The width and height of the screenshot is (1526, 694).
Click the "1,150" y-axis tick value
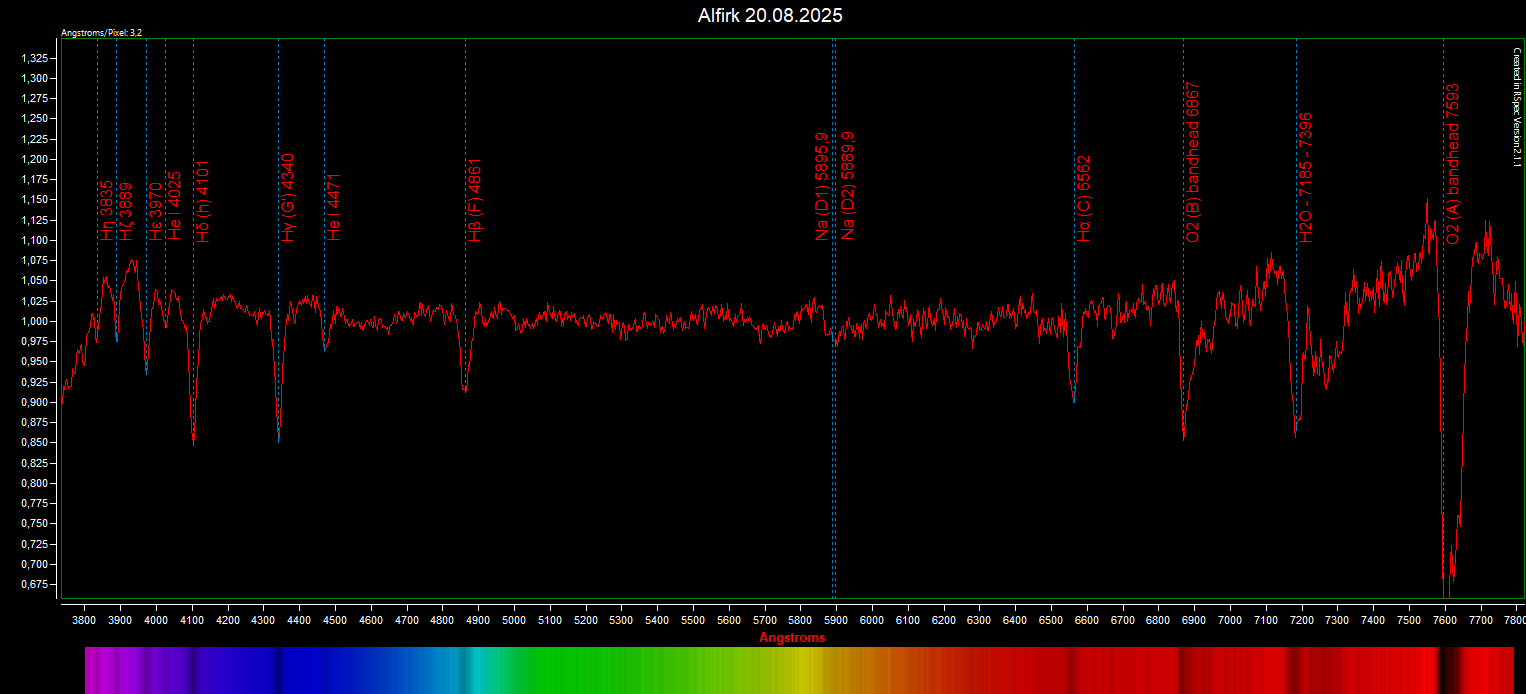pos(34,200)
